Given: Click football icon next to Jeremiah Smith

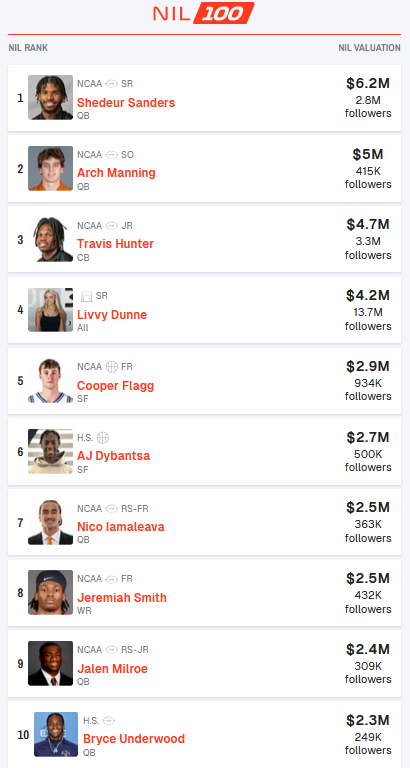Looking at the screenshot, I should pos(112,579).
